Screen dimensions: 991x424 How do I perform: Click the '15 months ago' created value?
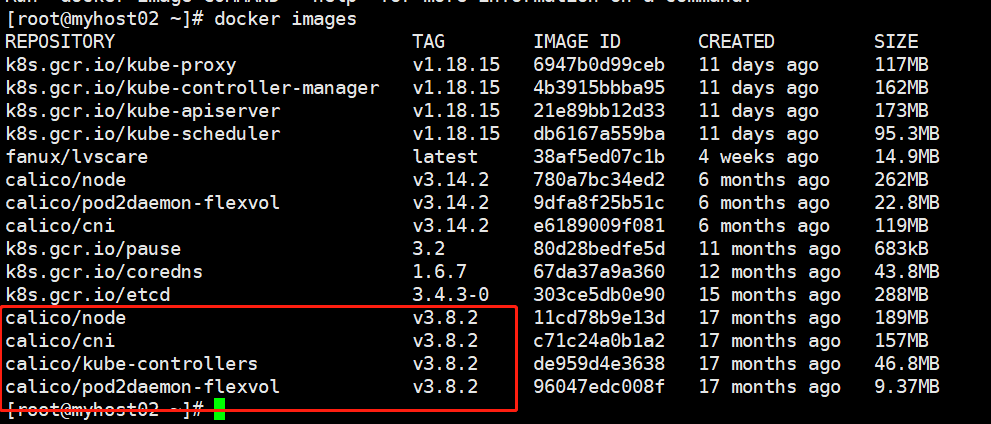[x=769, y=294]
